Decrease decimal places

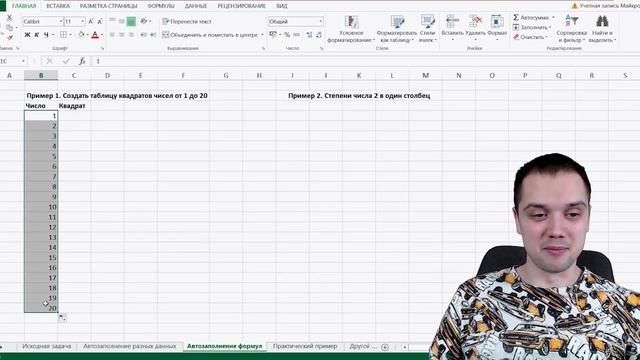tap(319, 35)
